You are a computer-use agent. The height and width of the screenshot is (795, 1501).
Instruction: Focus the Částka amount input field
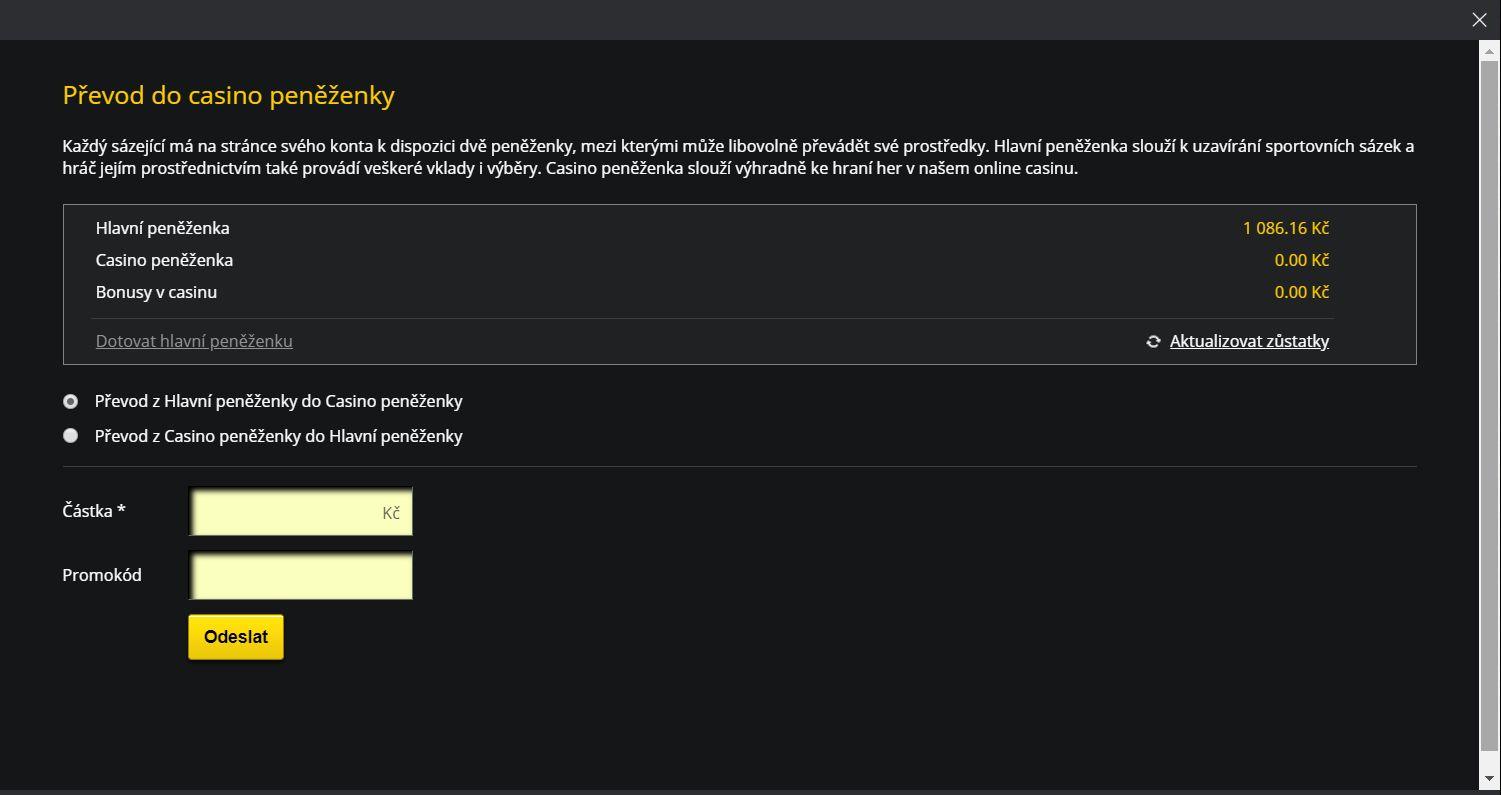285,512
